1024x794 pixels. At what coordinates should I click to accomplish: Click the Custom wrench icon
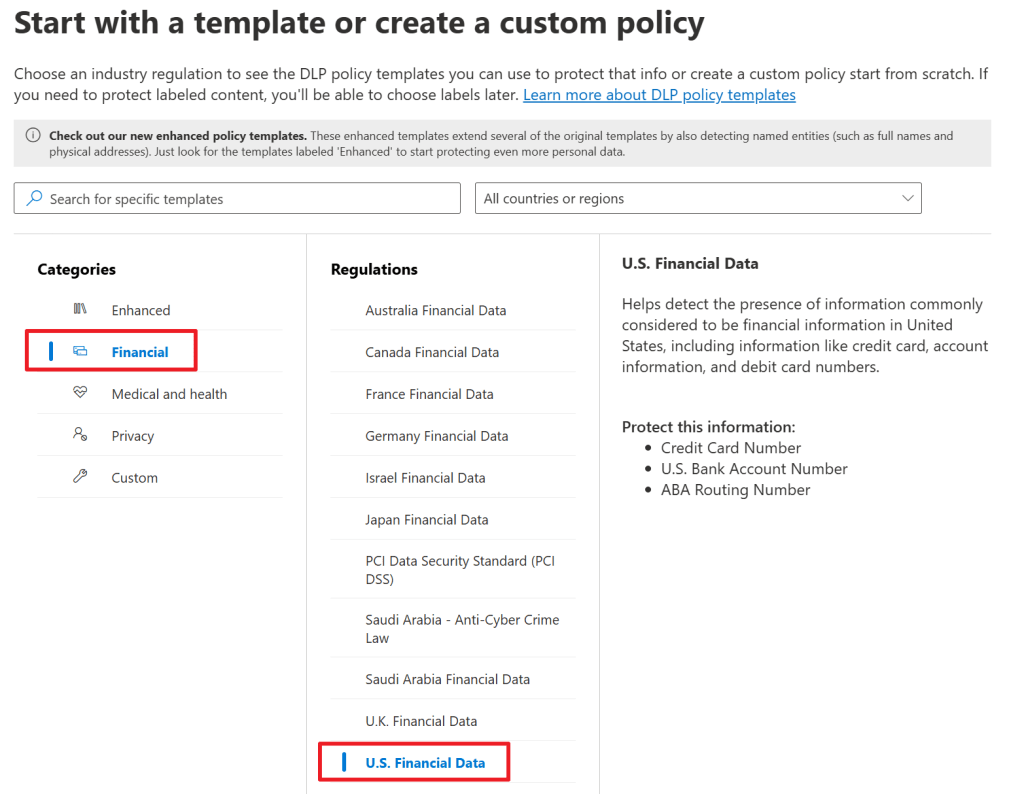[x=80, y=478]
